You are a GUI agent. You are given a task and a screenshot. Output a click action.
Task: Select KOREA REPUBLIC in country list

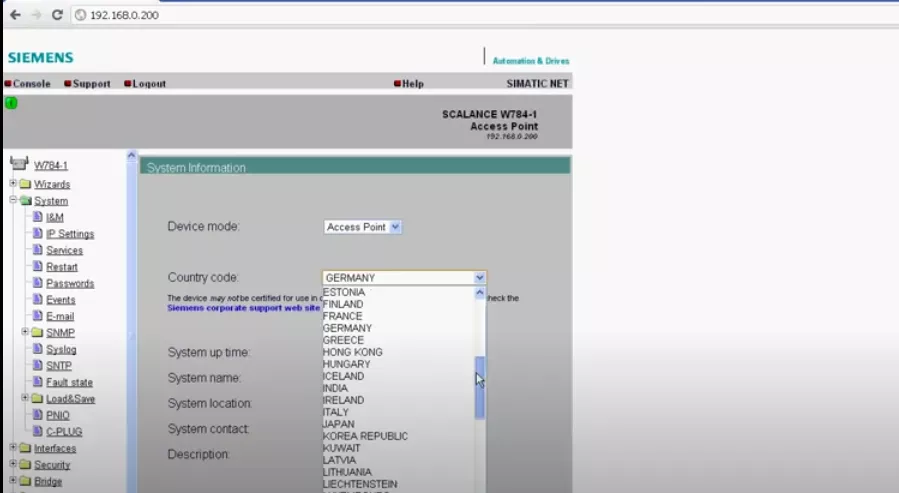365,436
